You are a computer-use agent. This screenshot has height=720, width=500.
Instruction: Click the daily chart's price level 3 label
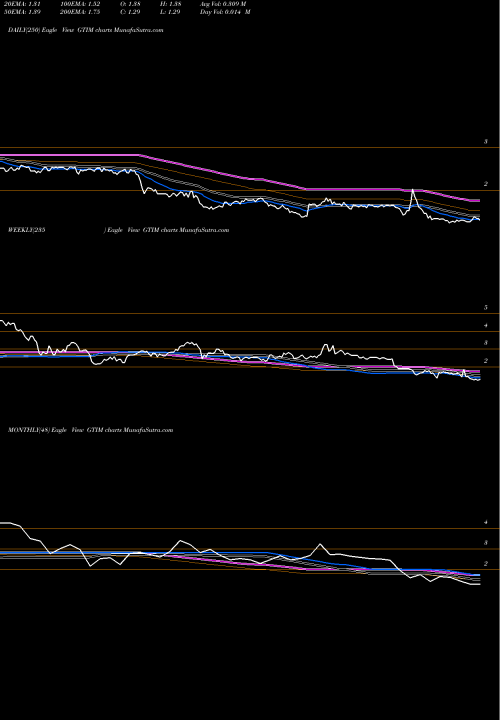pyautogui.click(x=486, y=141)
